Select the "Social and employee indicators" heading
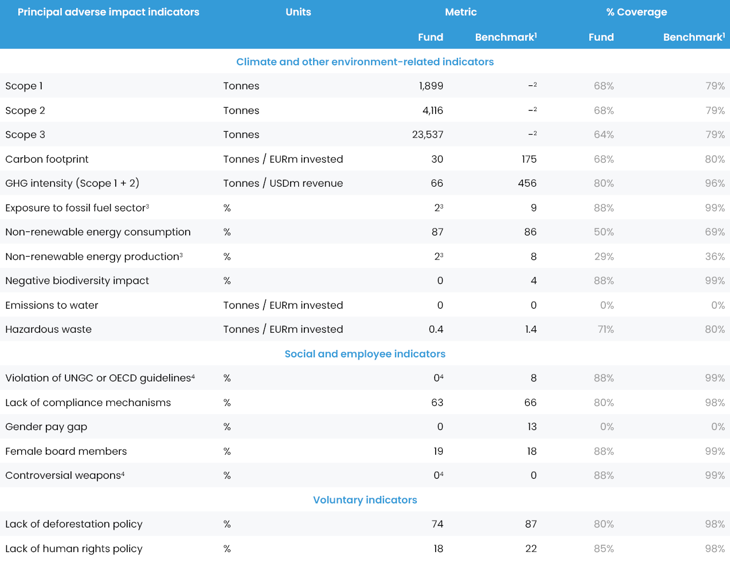This screenshot has height=571, width=730. tap(365, 354)
